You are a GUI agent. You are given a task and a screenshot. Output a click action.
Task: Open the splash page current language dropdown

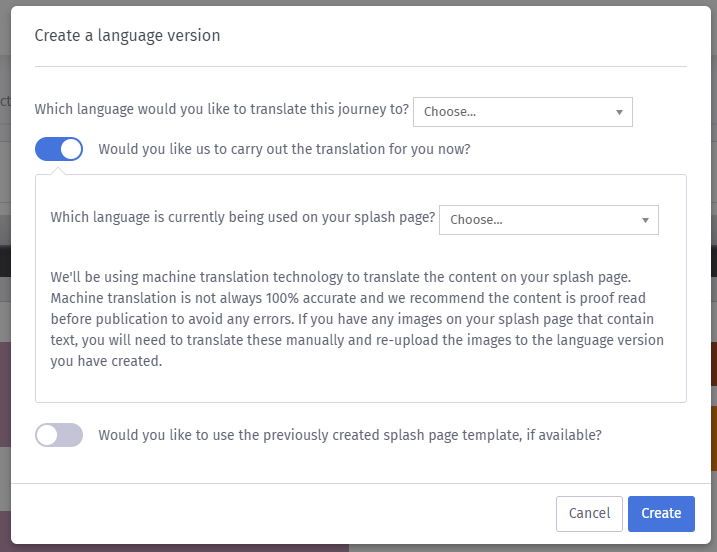[x=549, y=220]
